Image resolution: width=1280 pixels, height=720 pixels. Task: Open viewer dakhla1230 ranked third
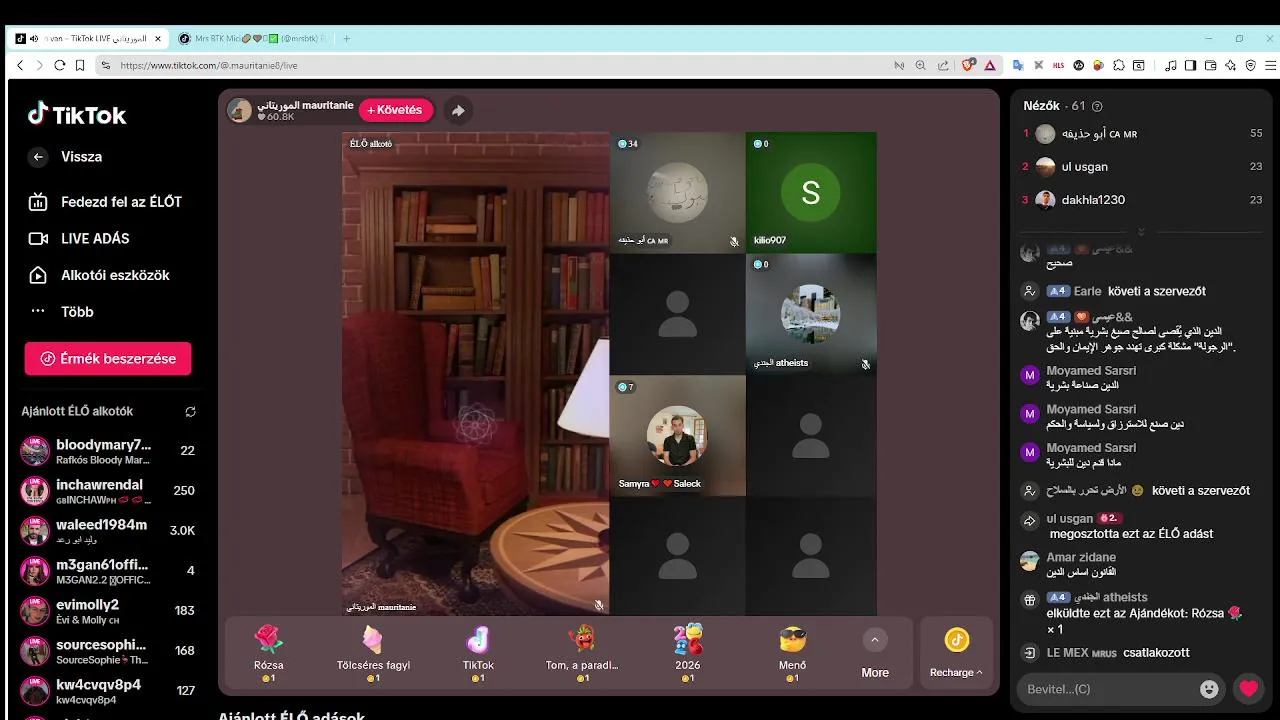(x=1142, y=200)
